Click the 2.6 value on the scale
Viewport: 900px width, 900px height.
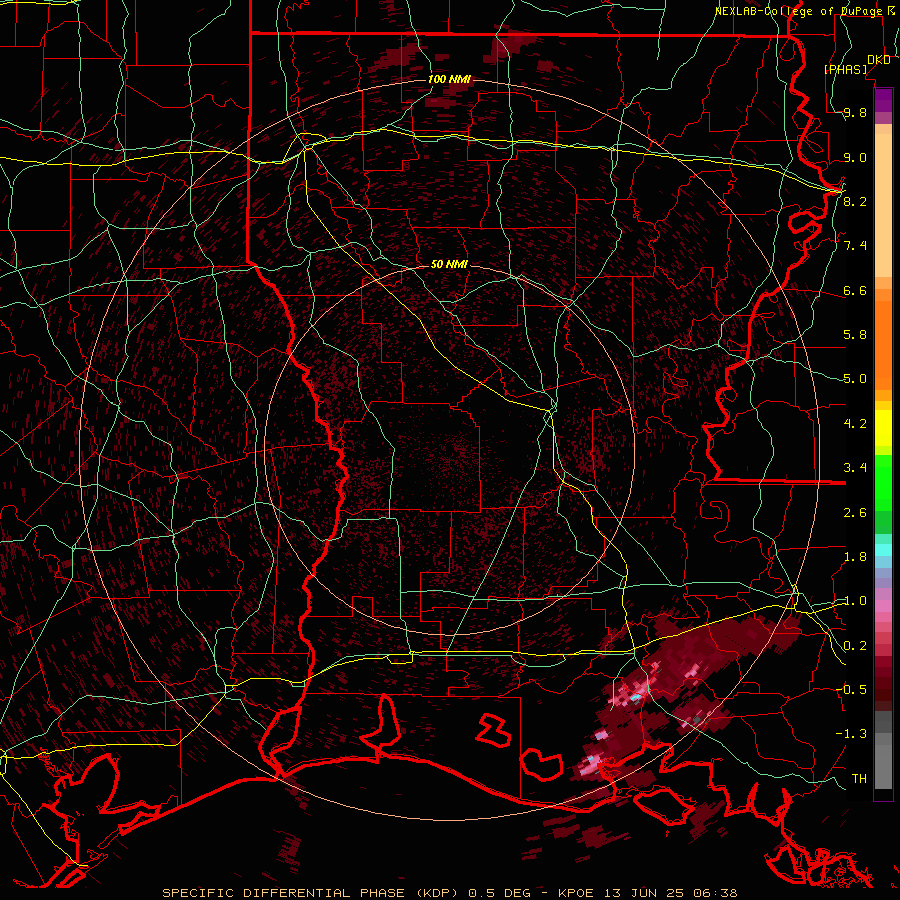(x=855, y=513)
